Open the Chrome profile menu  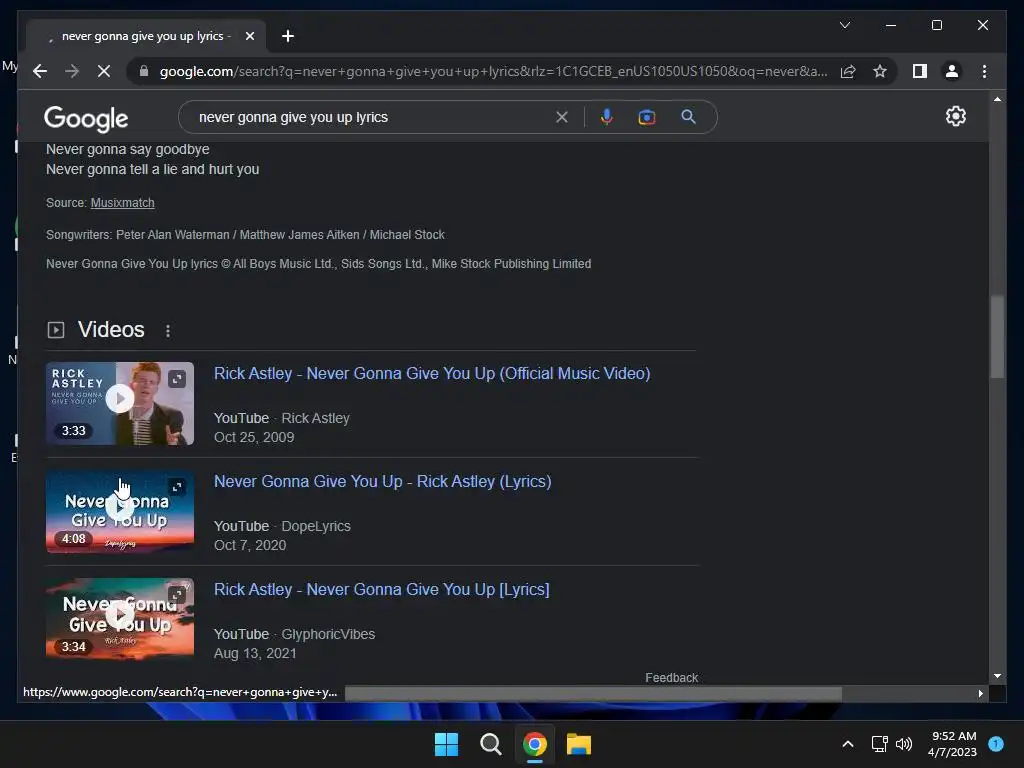(x=952, y=71)
